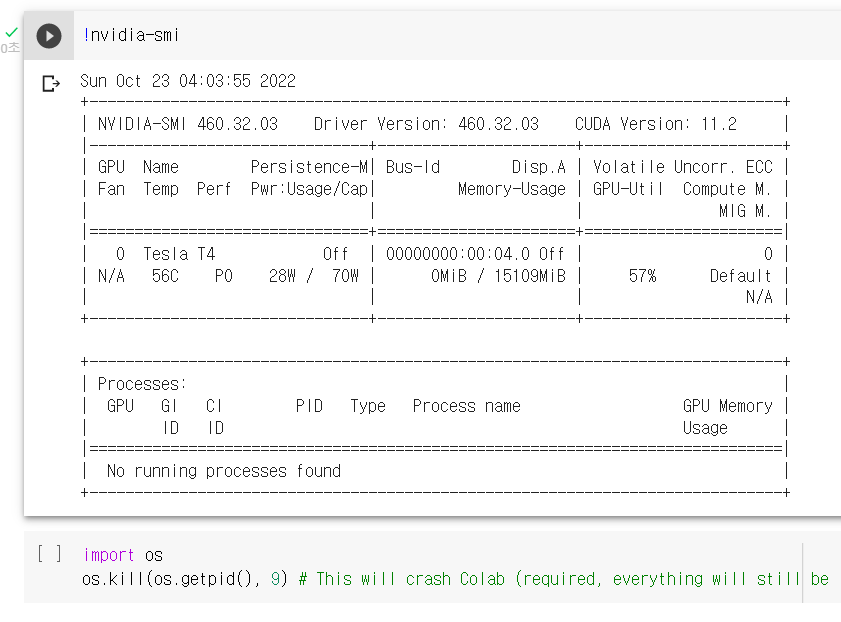
Task: Run the nvidia-smi cell
Action: click(x=49, y=36)
